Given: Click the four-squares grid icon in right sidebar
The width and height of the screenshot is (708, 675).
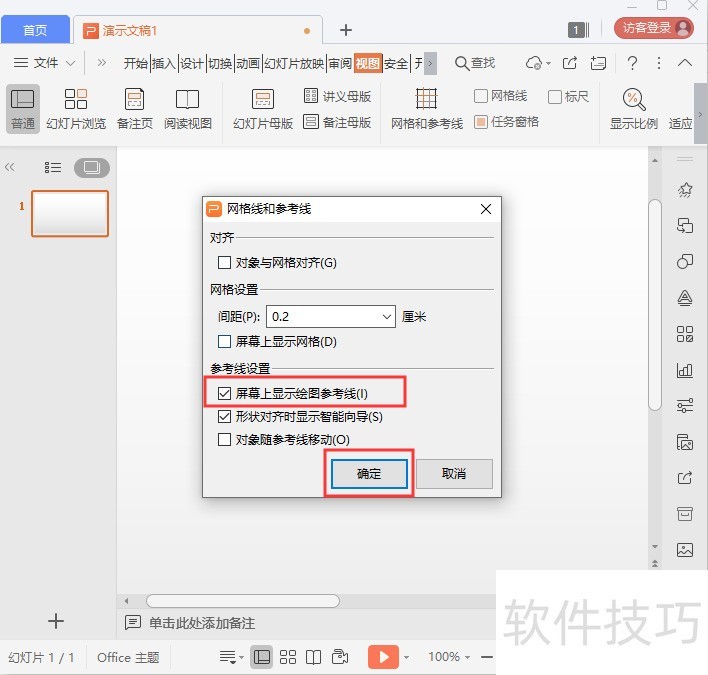Looking at the screenshot, I should tap(685, 334).
